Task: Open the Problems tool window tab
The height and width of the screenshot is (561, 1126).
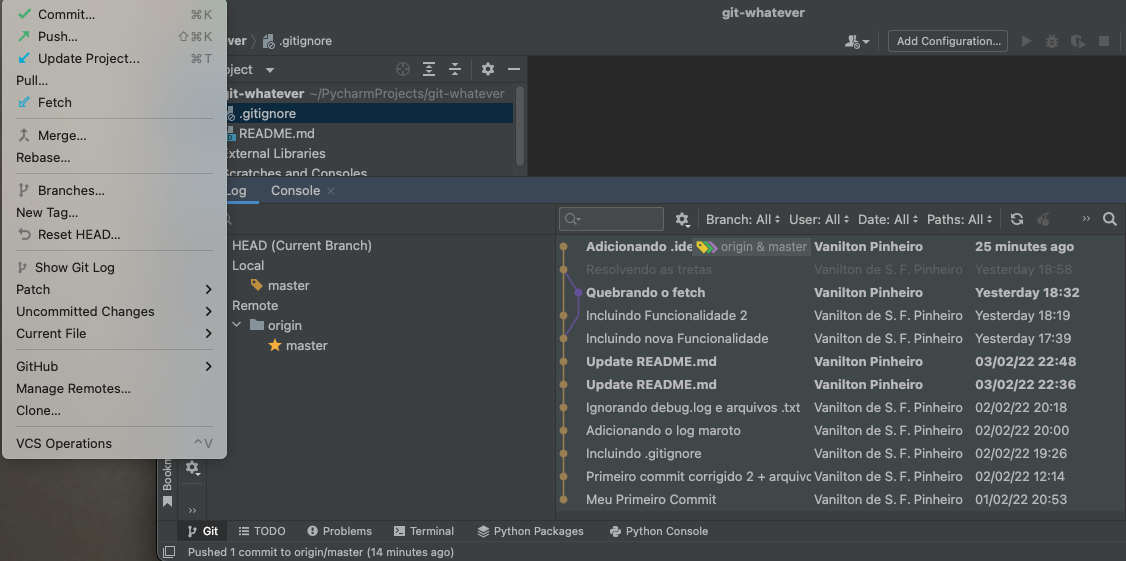Action: [x=339, y=532]
